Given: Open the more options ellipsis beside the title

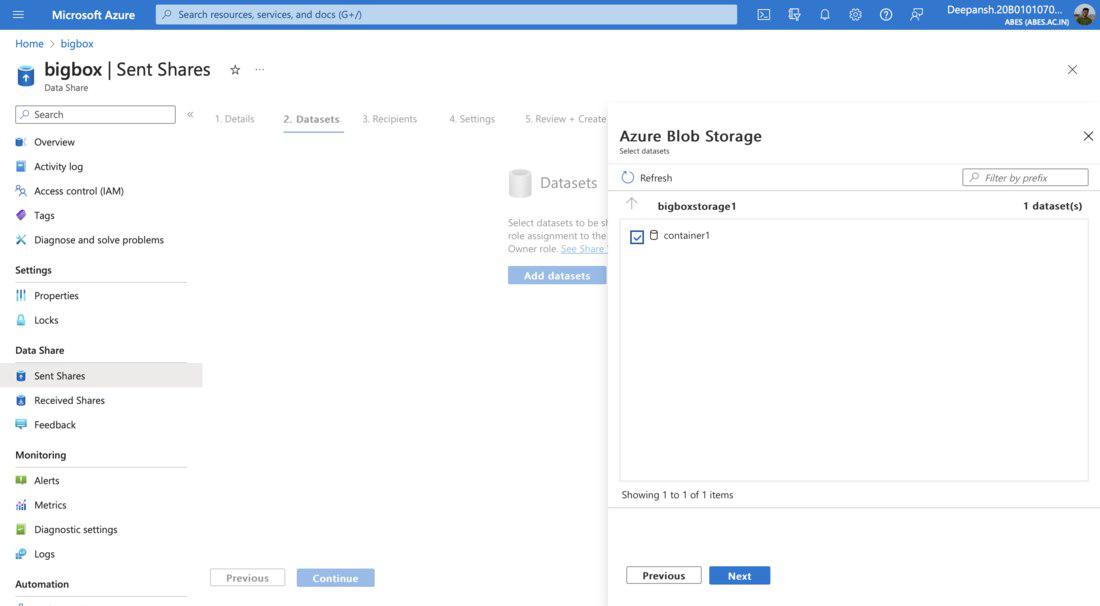Looking at the screenshot, I should pos(260,70).
